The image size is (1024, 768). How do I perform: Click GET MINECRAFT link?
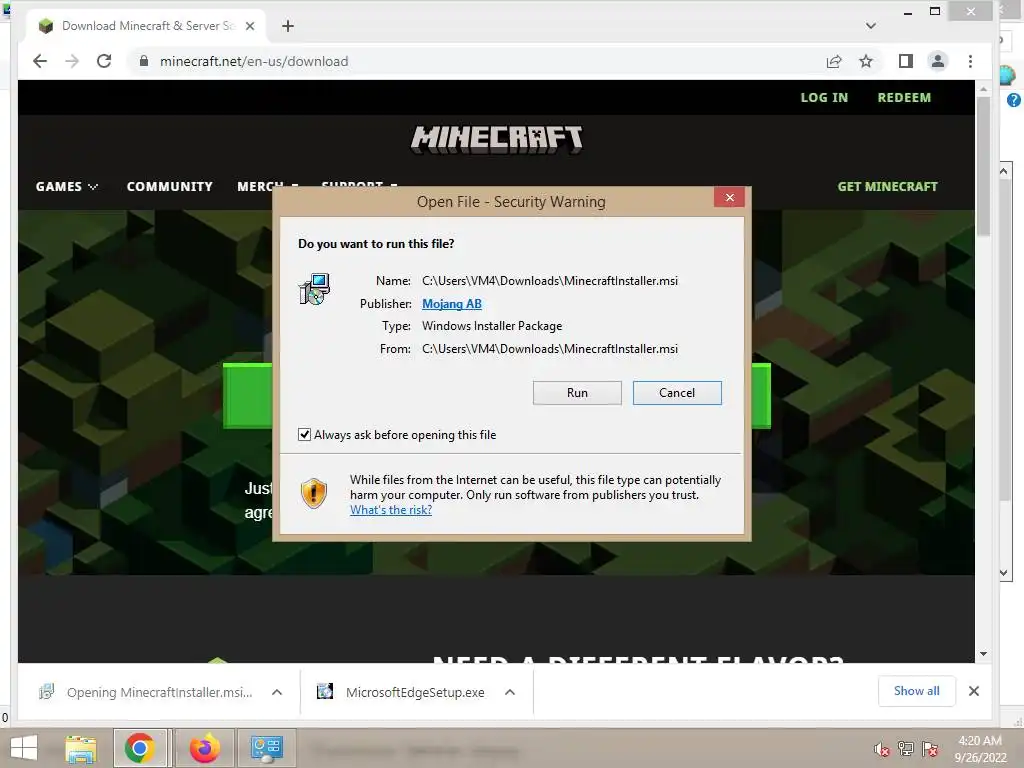[x=888, y=187]
